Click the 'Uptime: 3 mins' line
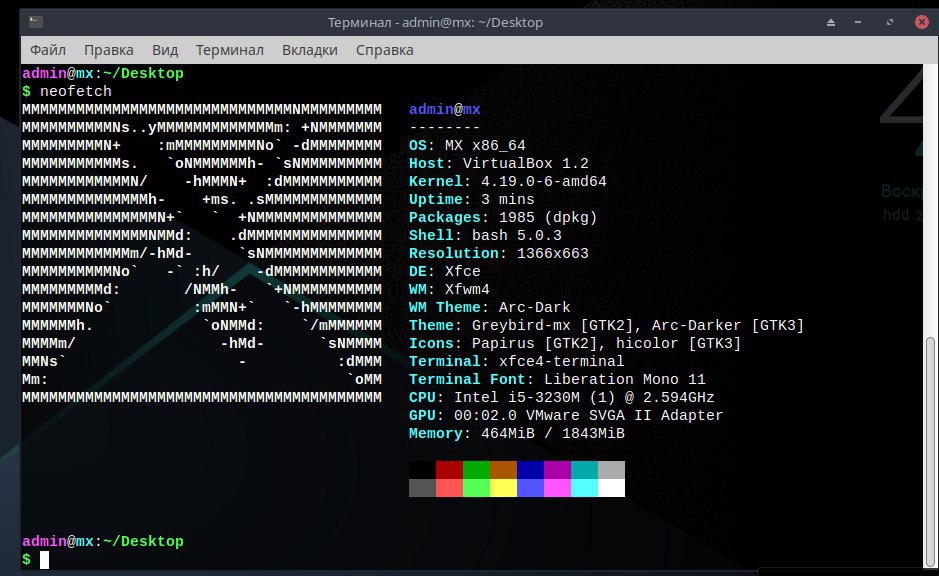This screenshot has height=576, width=939. 472,199
